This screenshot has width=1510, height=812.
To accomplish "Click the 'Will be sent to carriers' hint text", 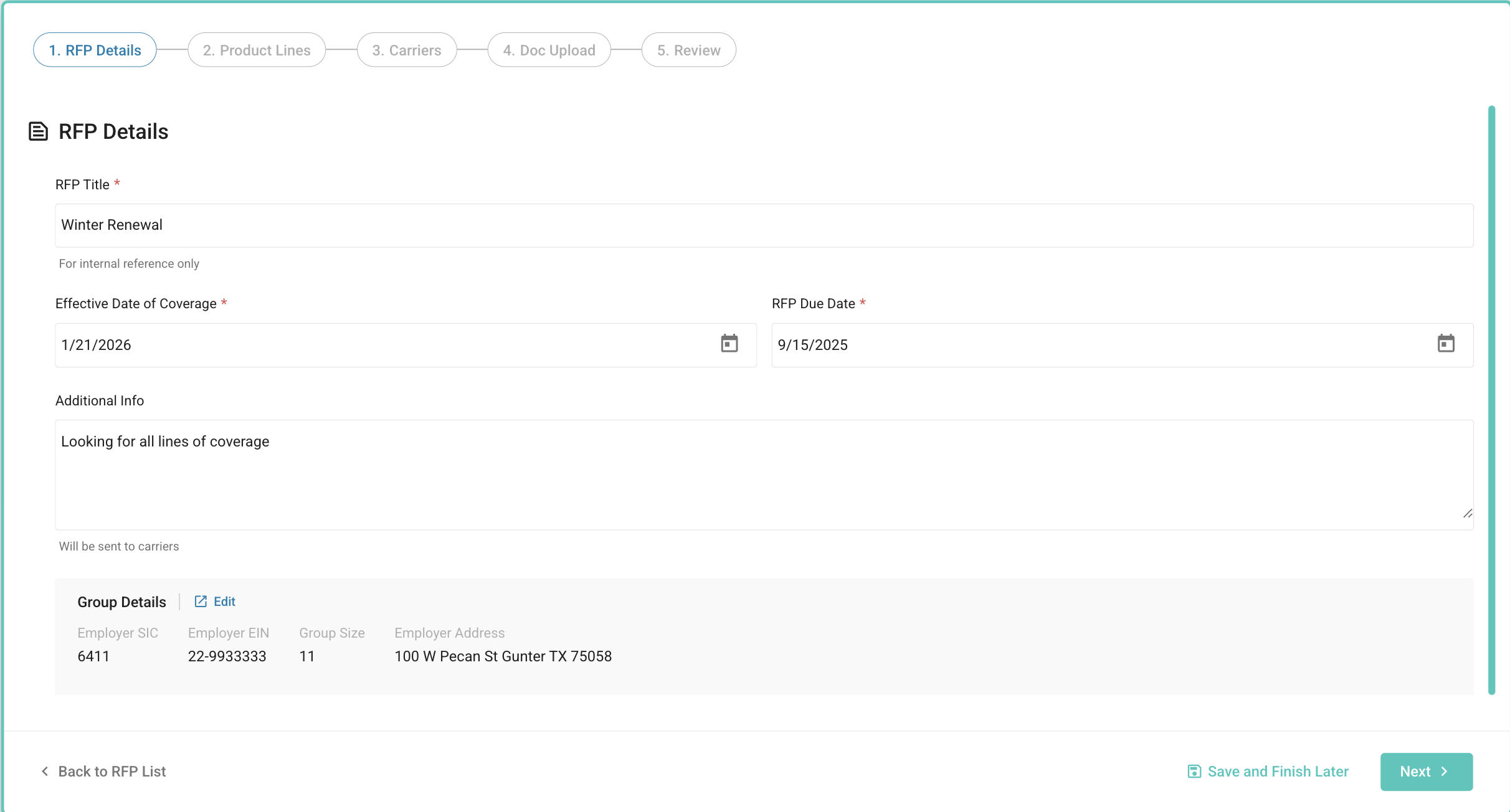I will pos(119,546).
